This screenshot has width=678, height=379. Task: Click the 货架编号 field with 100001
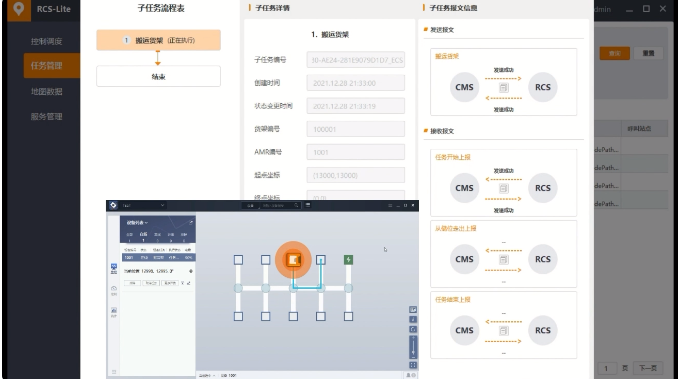[x=355, y=129]
